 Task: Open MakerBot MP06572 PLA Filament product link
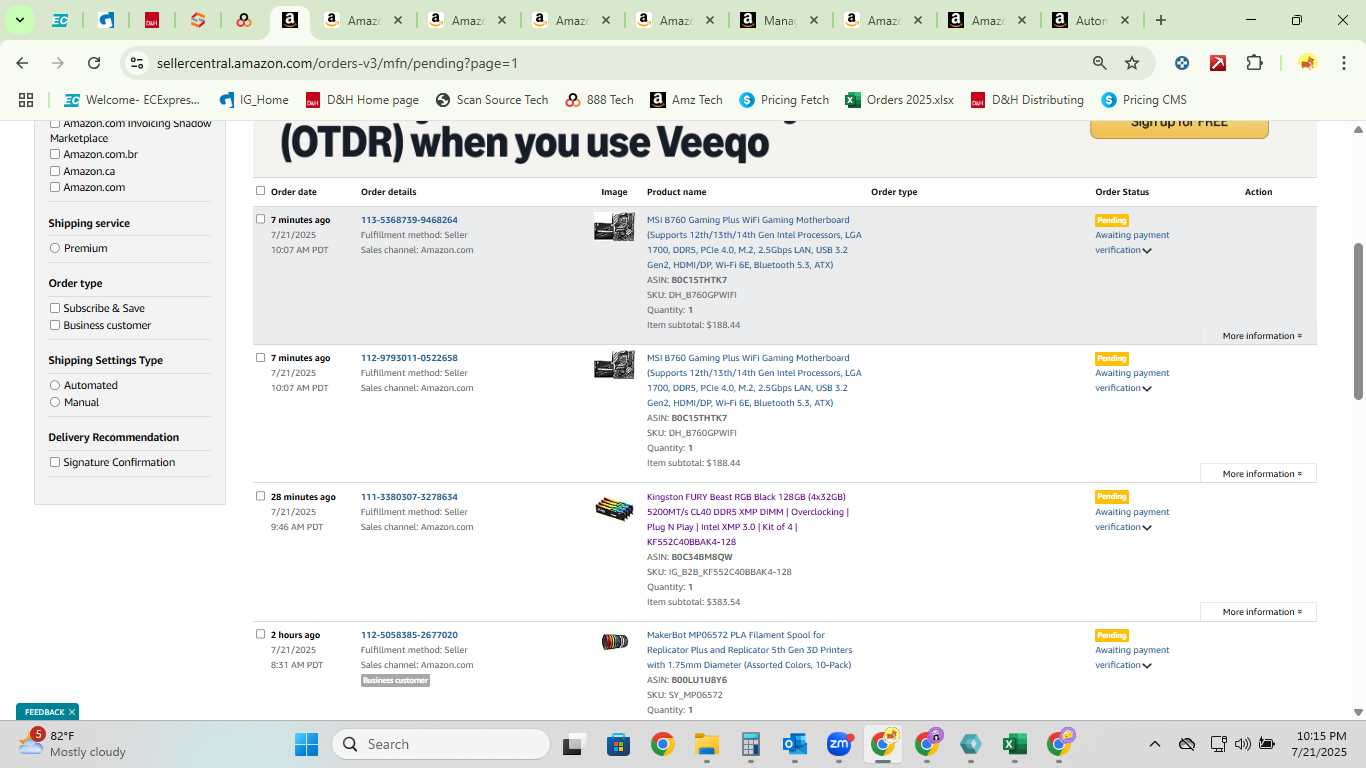[750, 650]
